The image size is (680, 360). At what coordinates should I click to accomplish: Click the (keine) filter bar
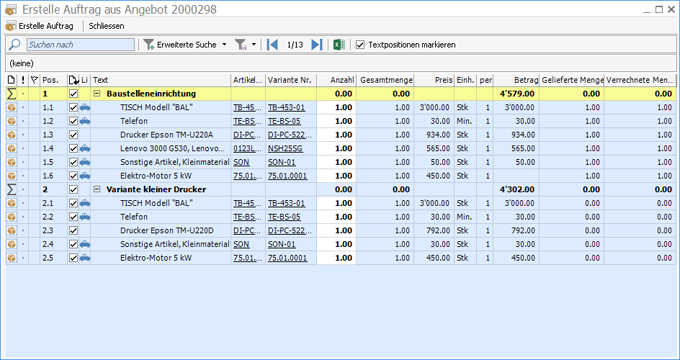[x=340, y=64]
